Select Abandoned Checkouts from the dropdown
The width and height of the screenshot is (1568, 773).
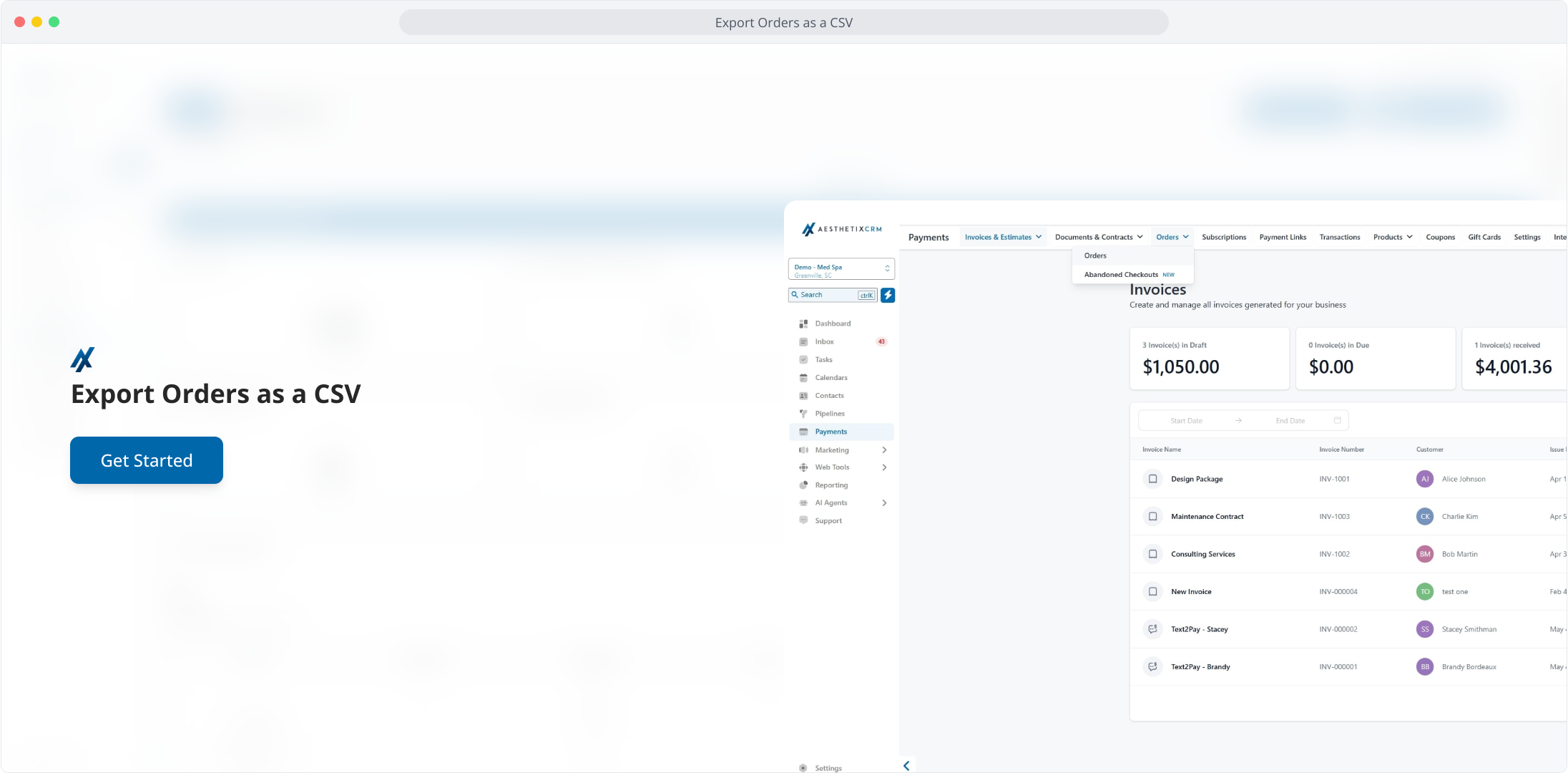[x=1121, y=275]
